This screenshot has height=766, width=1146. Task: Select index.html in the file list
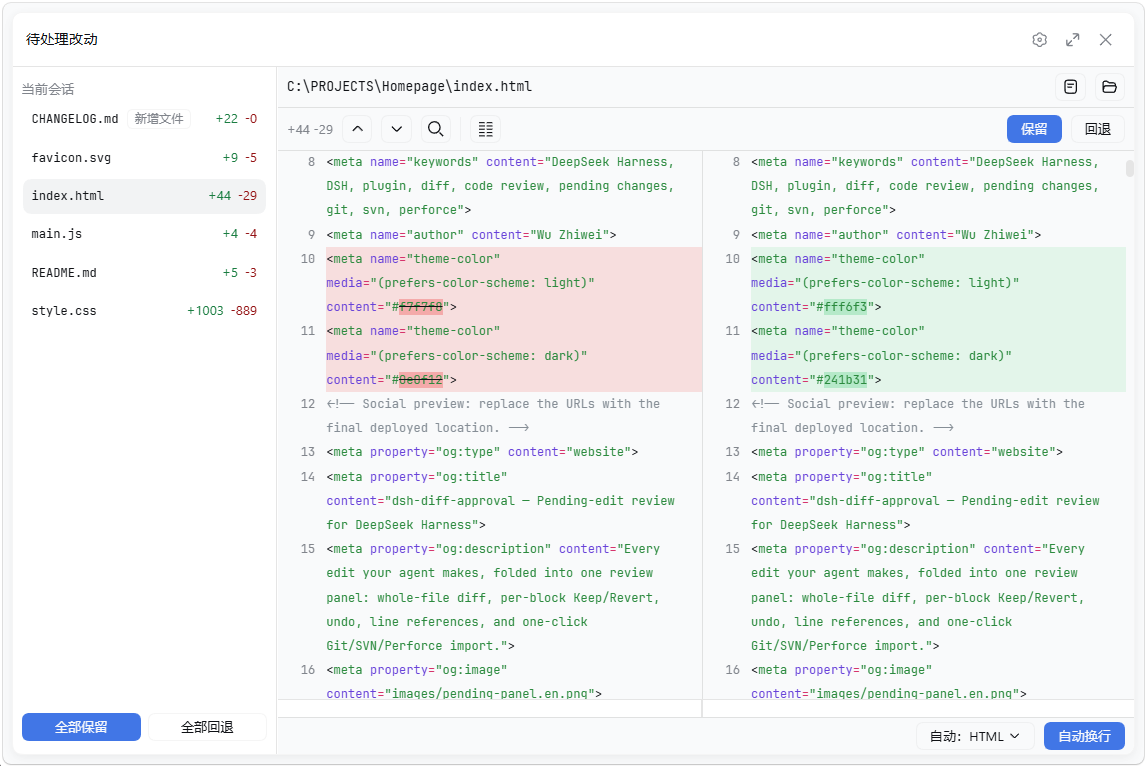[145, 196]
